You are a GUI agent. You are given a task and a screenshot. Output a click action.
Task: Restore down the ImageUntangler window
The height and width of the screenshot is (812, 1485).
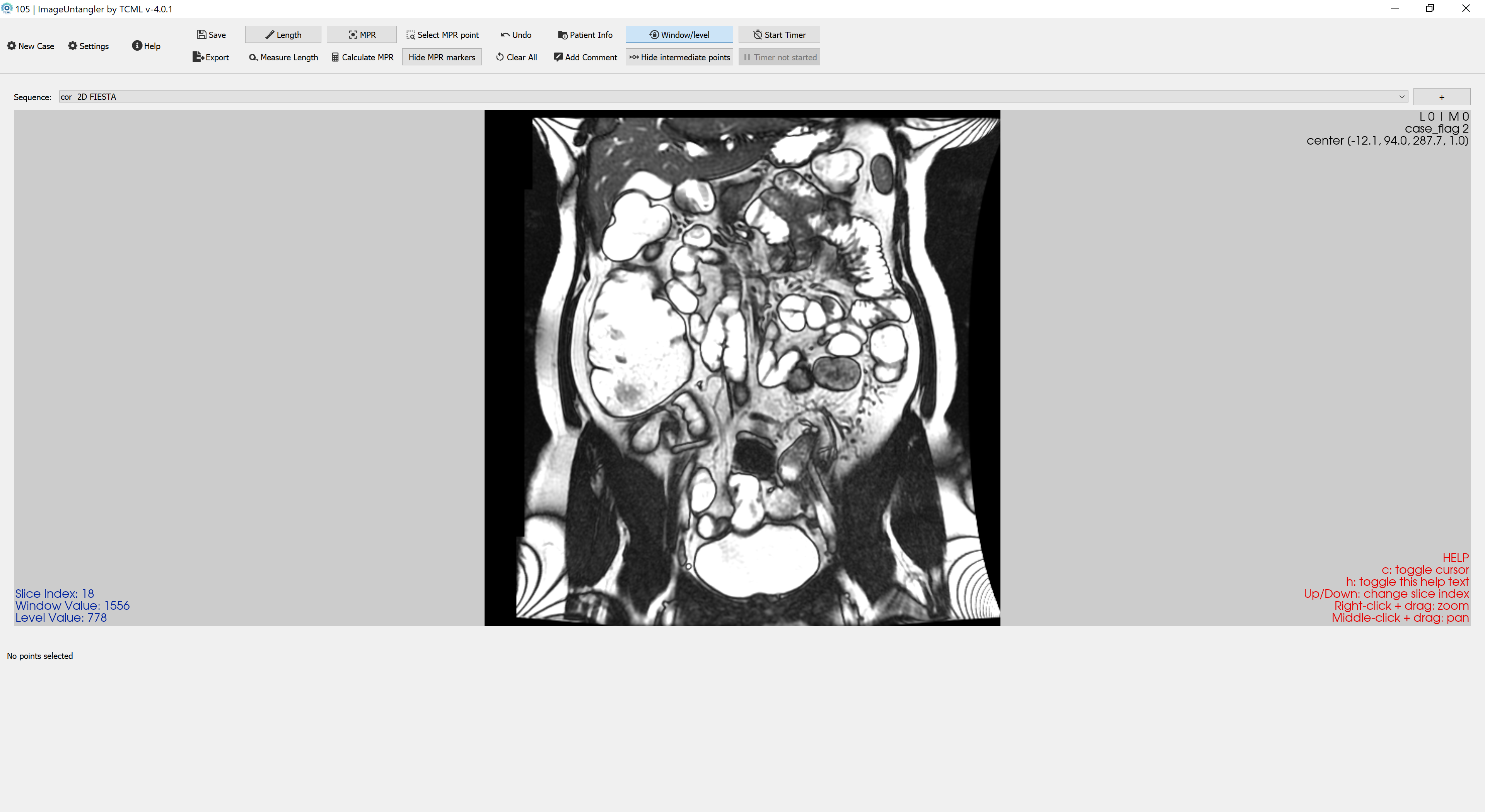1430,9
